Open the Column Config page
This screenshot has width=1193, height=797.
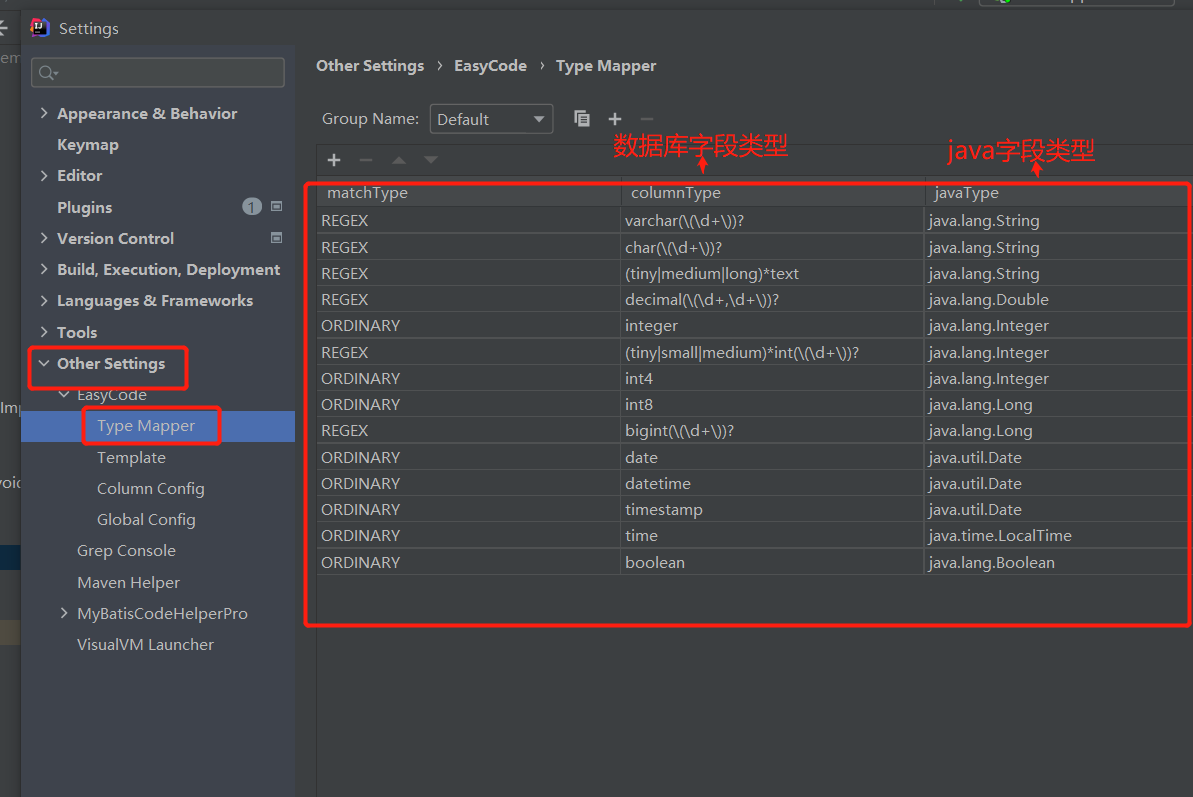151,488
